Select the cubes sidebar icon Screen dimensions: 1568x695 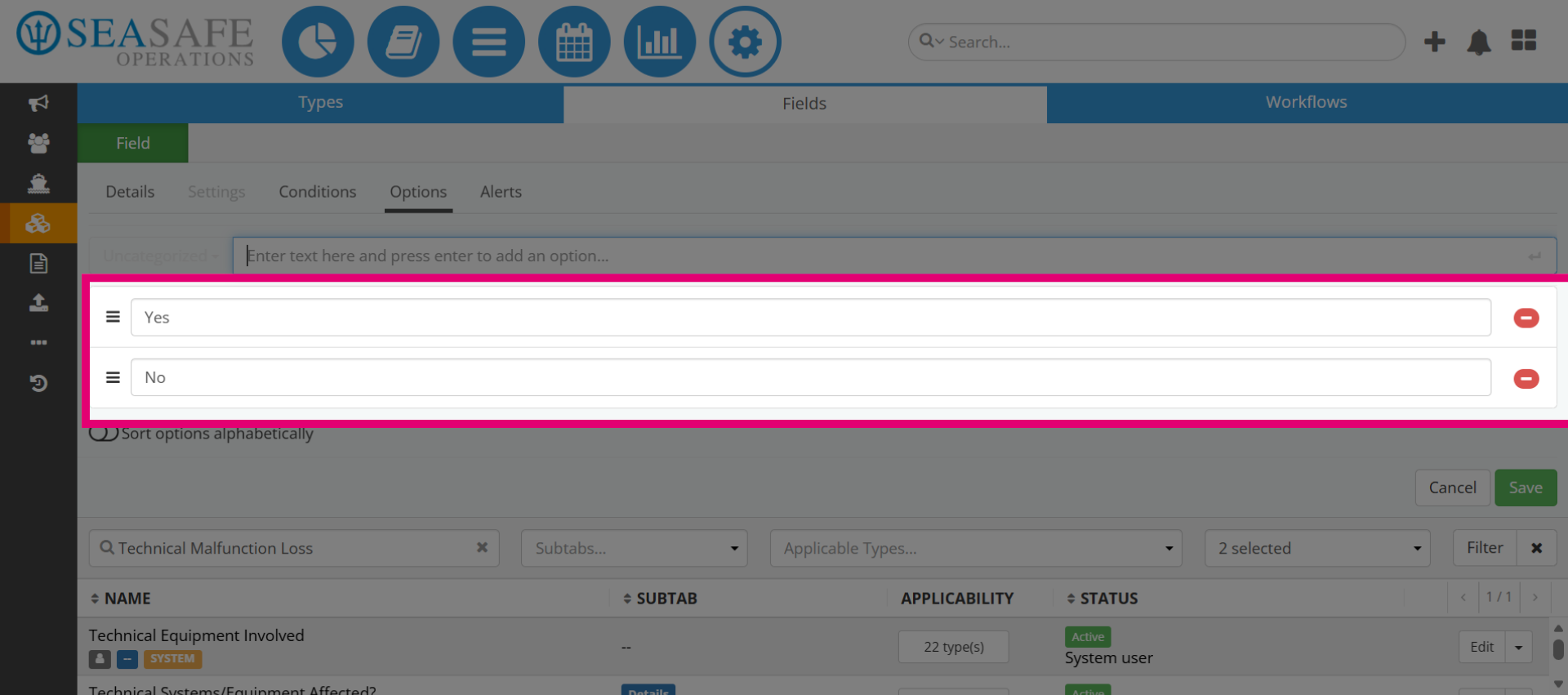38,223
